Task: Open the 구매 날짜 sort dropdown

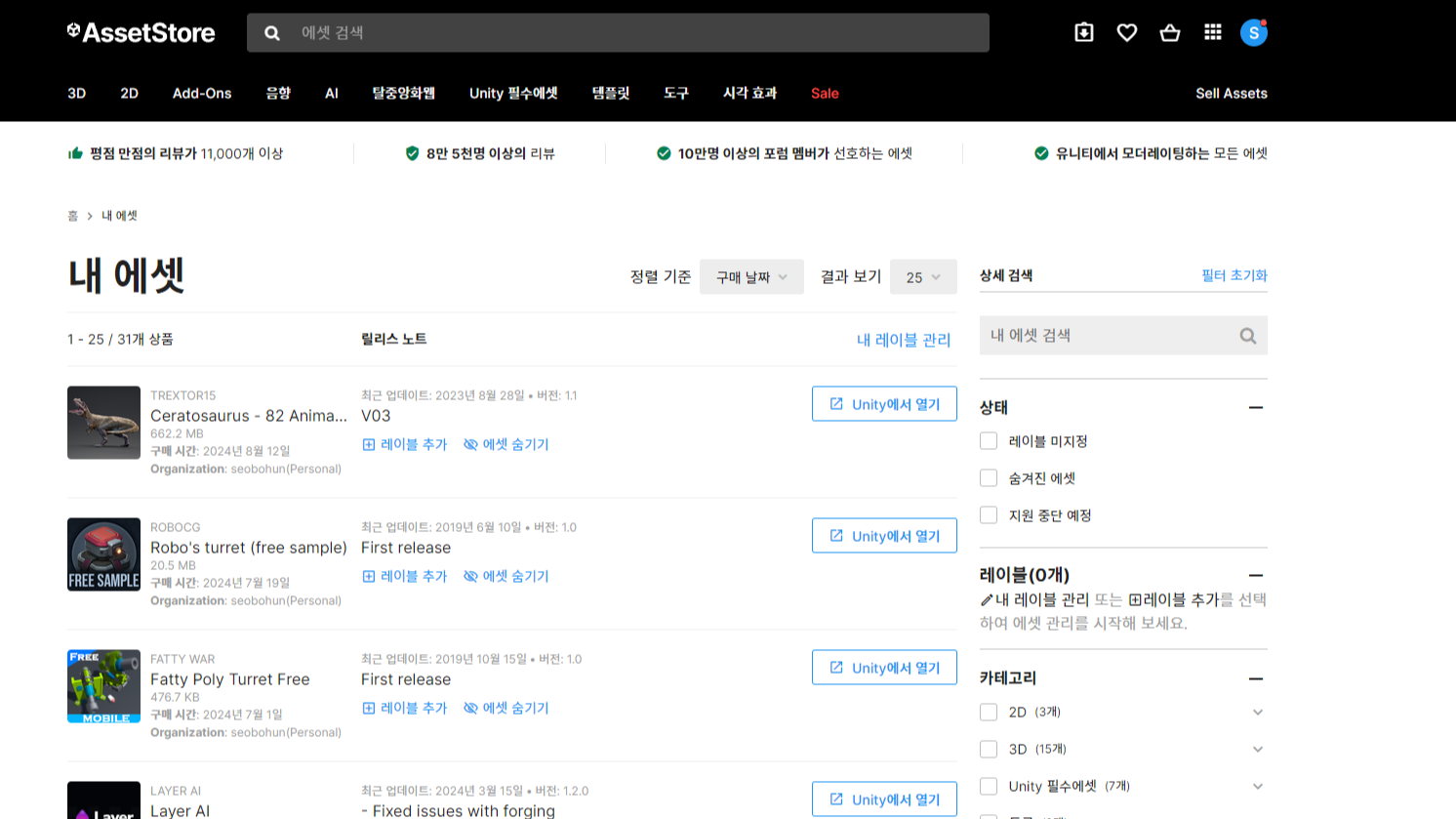Action: [x=751, y=277]
